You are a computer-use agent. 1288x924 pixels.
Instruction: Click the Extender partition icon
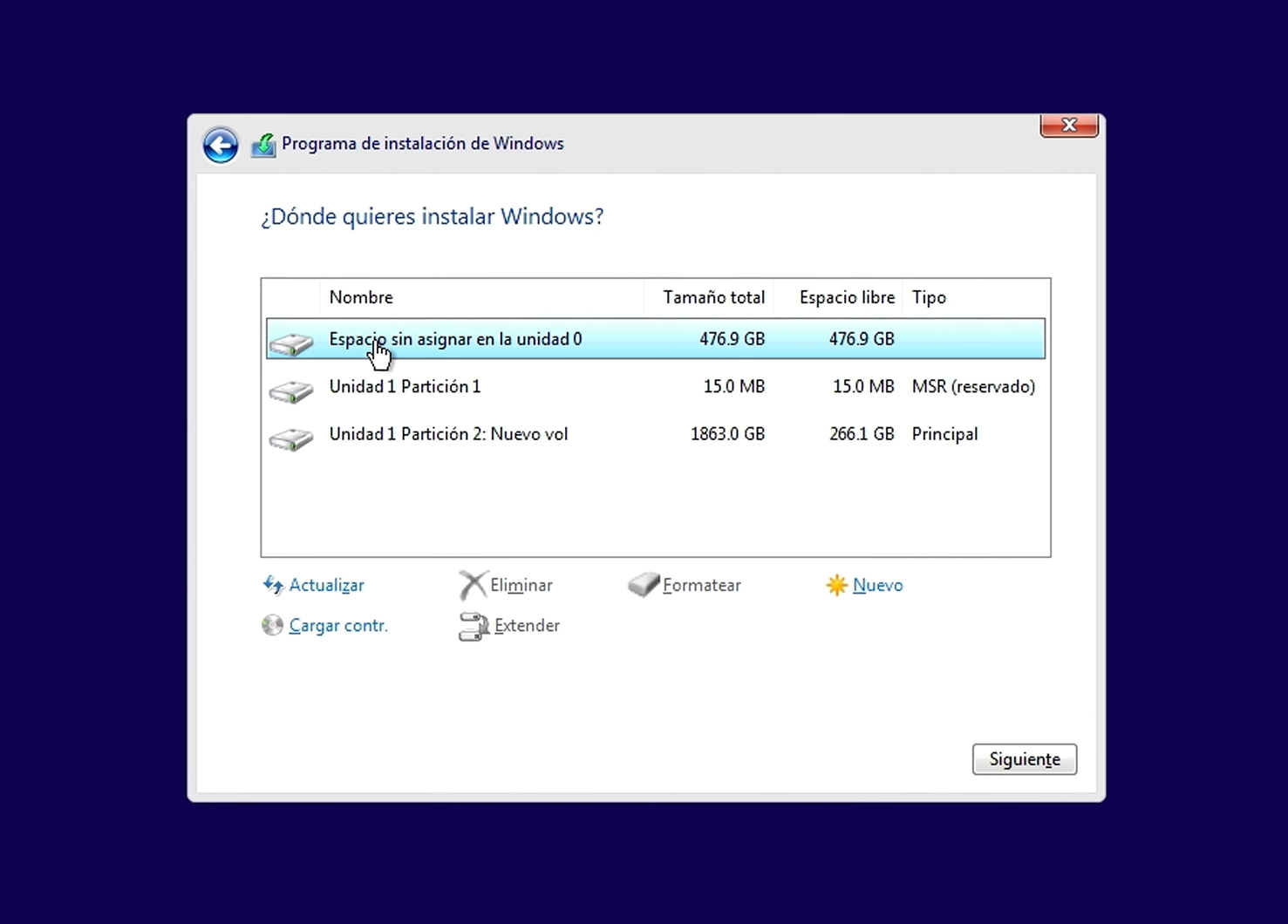coord(474,626)
